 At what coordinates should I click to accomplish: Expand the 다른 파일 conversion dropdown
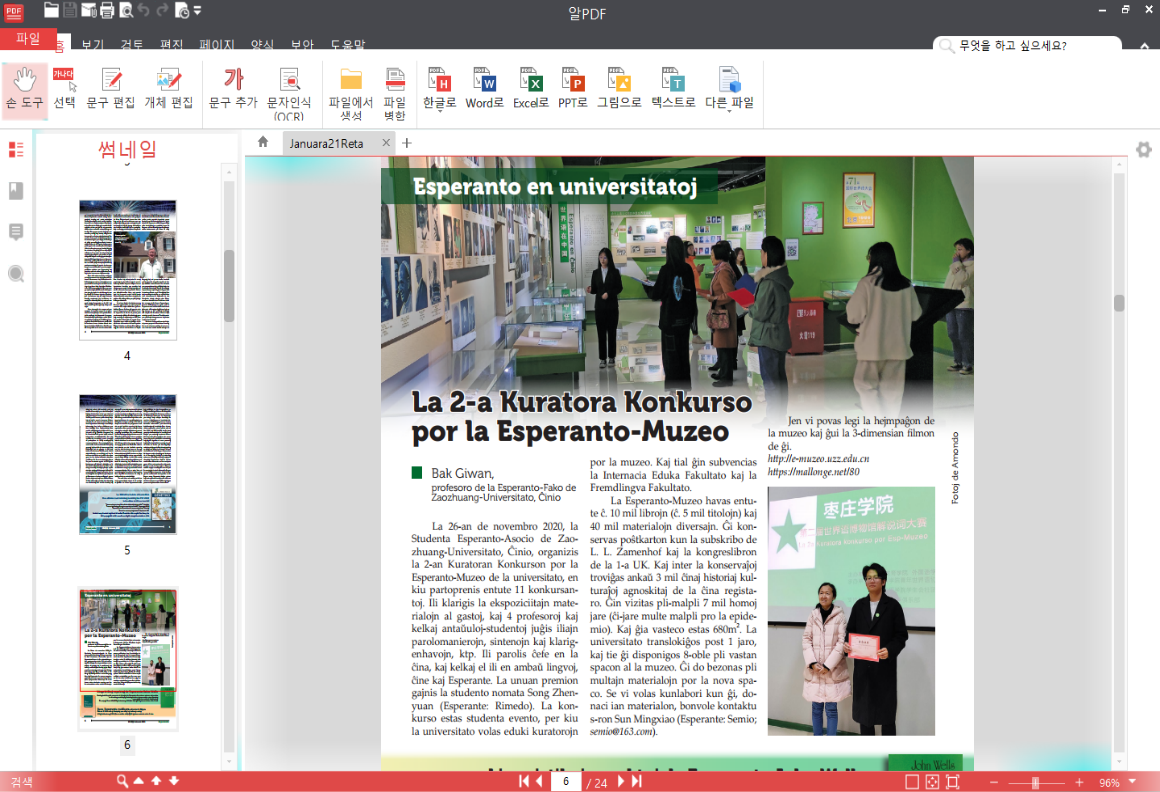(x=729, y=110)
